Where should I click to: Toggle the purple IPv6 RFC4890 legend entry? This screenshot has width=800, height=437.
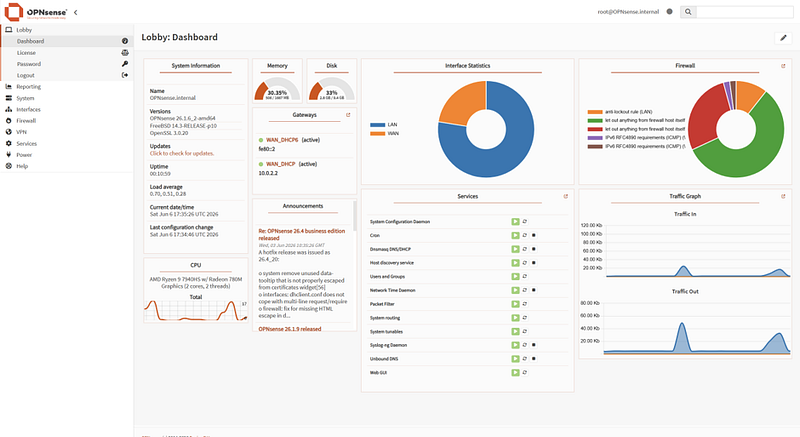click(636, 138)
